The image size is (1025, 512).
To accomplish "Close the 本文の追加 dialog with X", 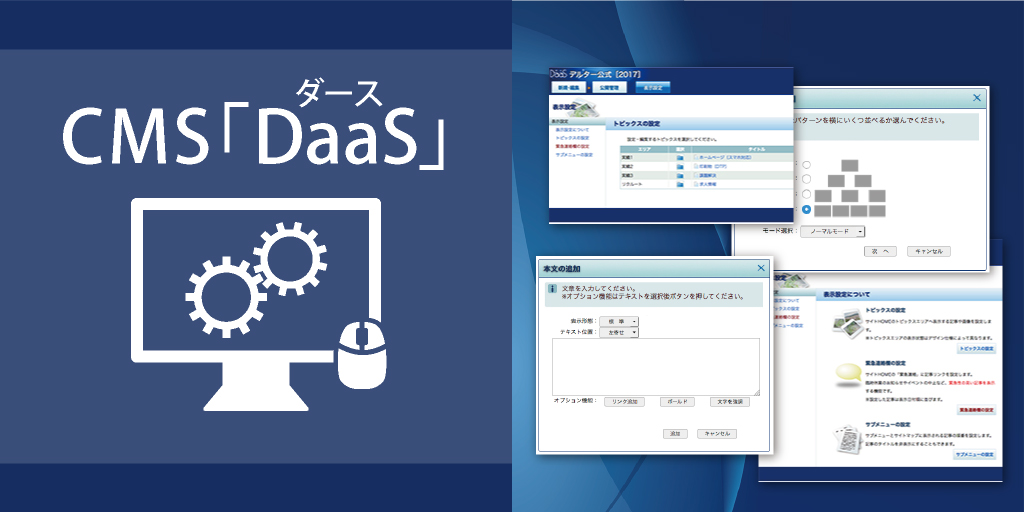I will pyautogui.click(x=761, y=268).
